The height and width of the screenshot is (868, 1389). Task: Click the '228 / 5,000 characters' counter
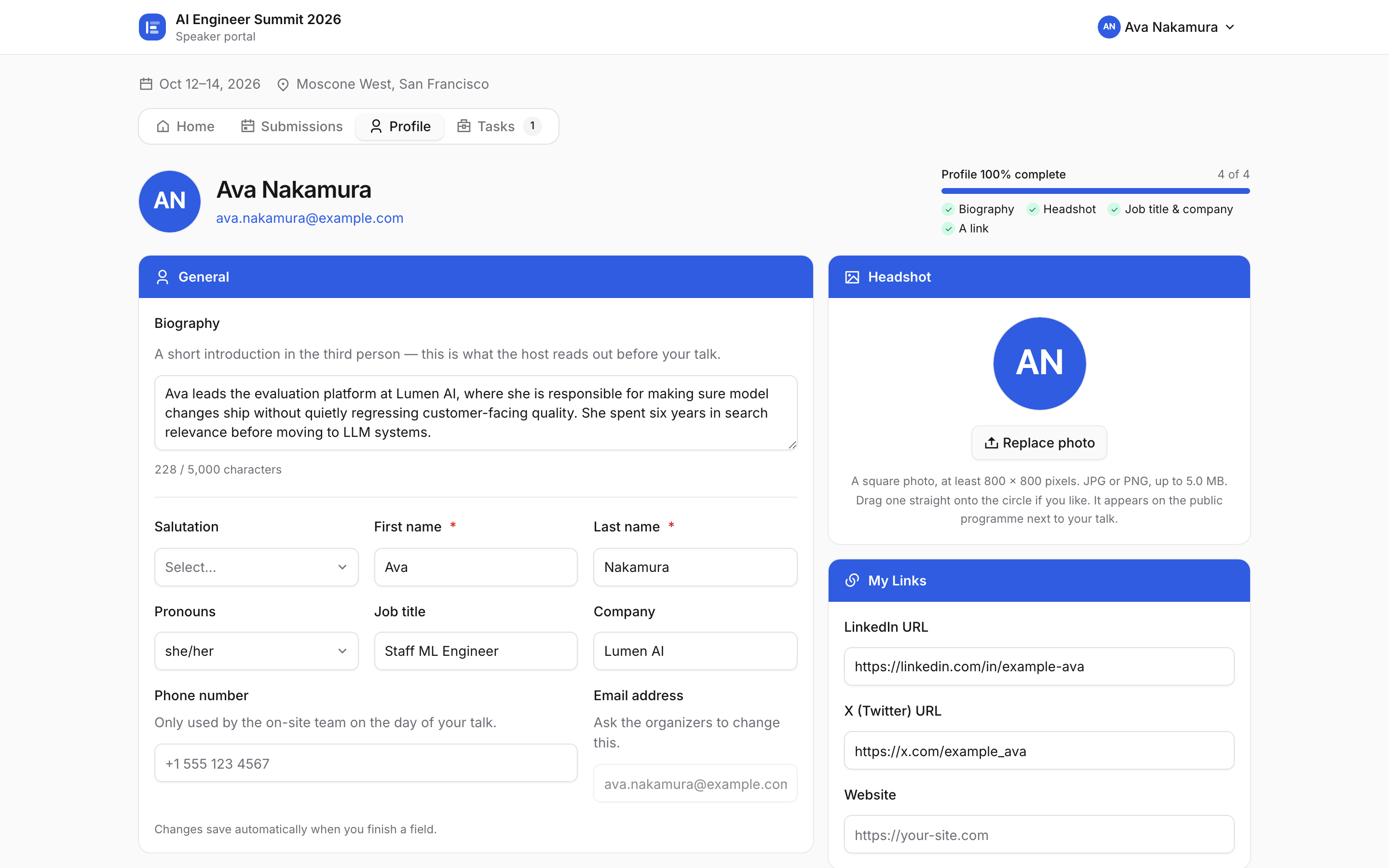pyautogui.click(x=218, y=470)
